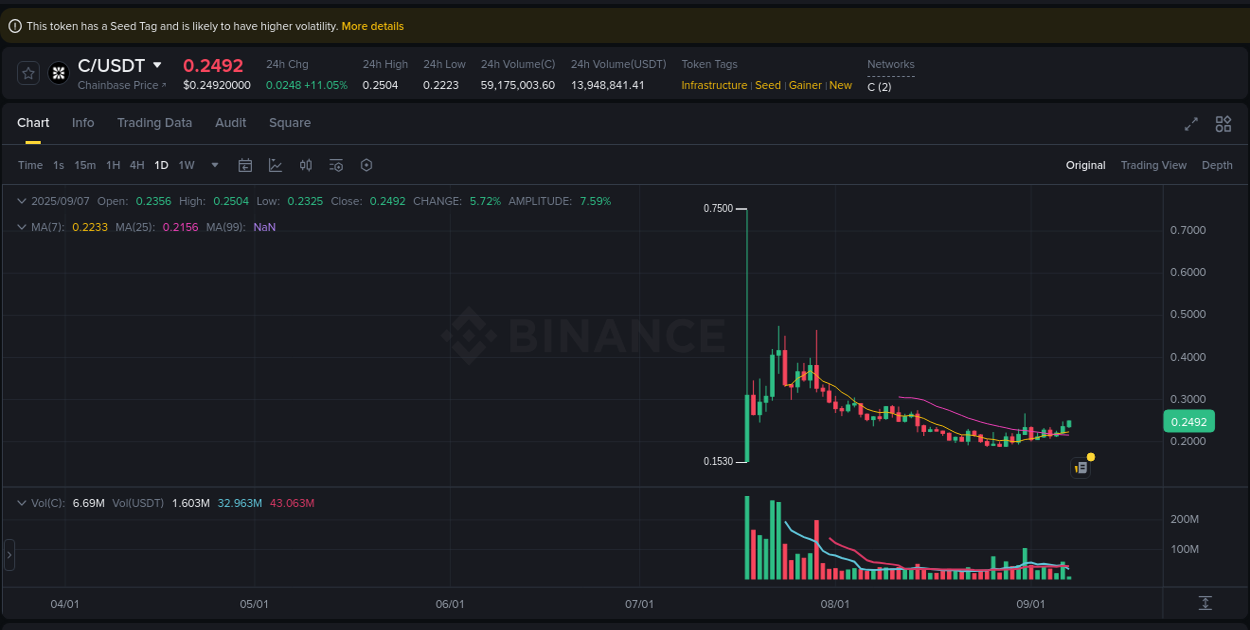1250x630 pixels.
Task: Open the chart widgets grid icon
Action: tap(1223, 124)
